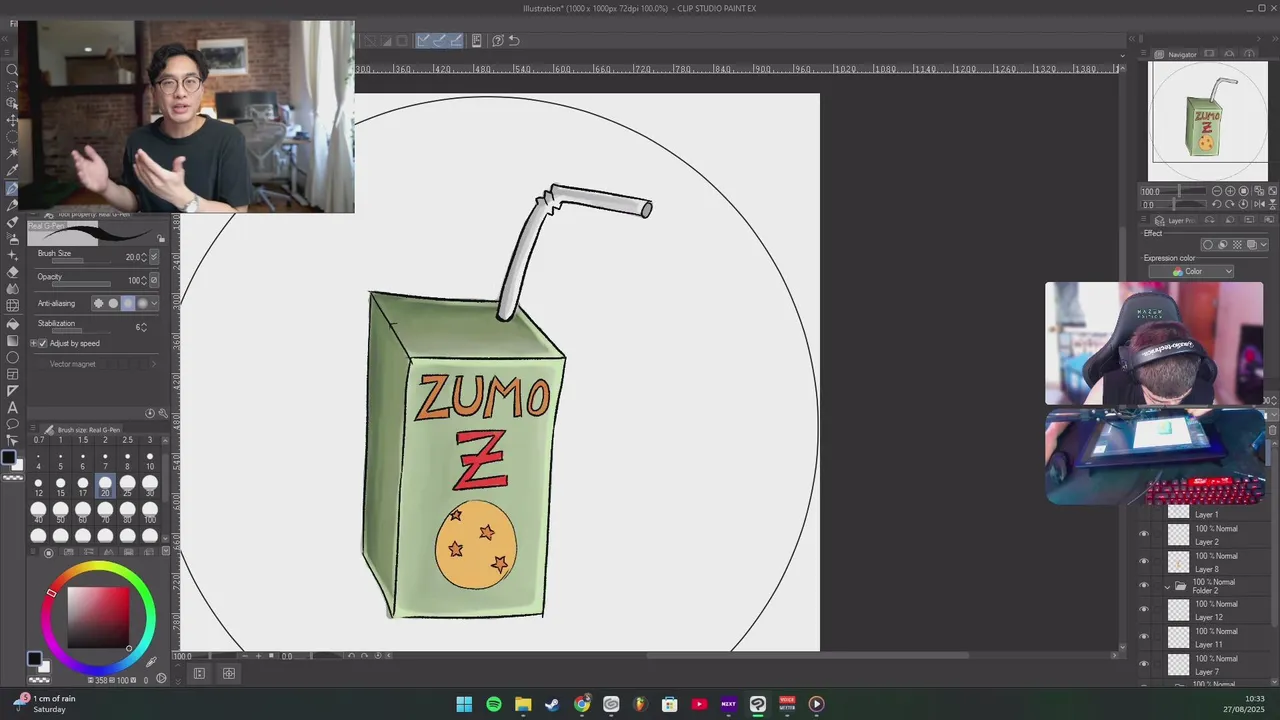Open the Information tab icon beside Navigator
Viewport: 1280px width, 720px height.
click(x=1251, y=54)
